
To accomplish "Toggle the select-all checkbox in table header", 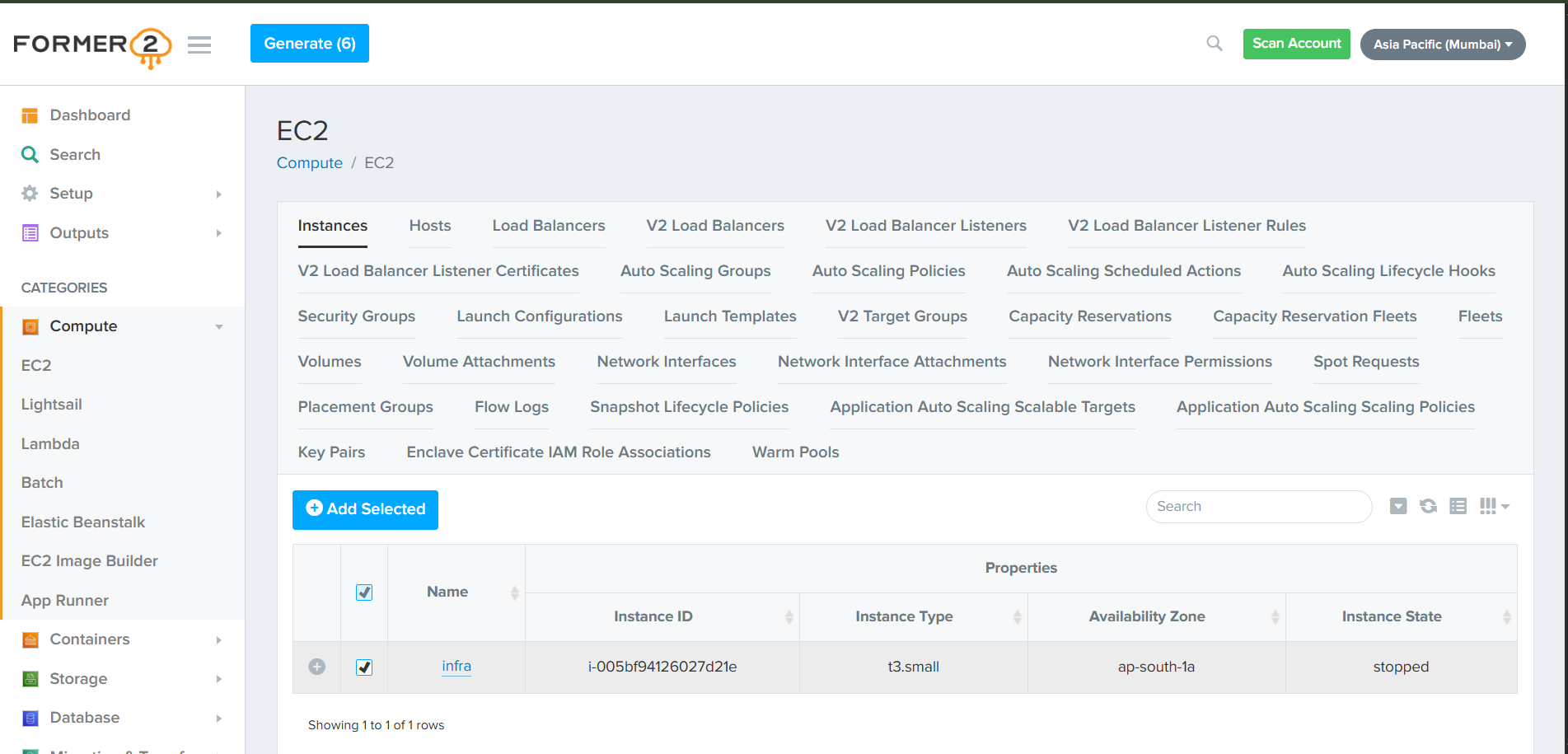I will pyautogui.click(x=364, y=592).
